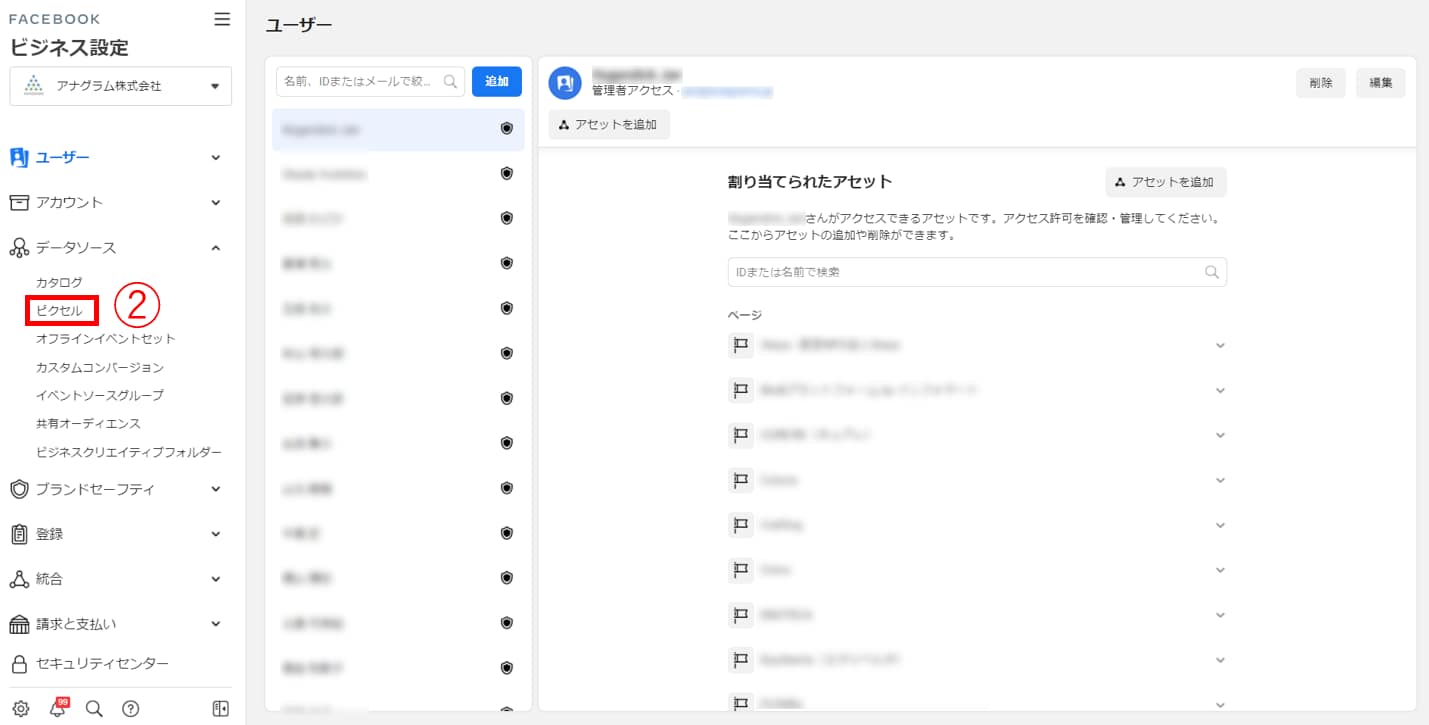Click the 削除 button
Screen dimensions: 1429x725
(x=1320, y=83)
